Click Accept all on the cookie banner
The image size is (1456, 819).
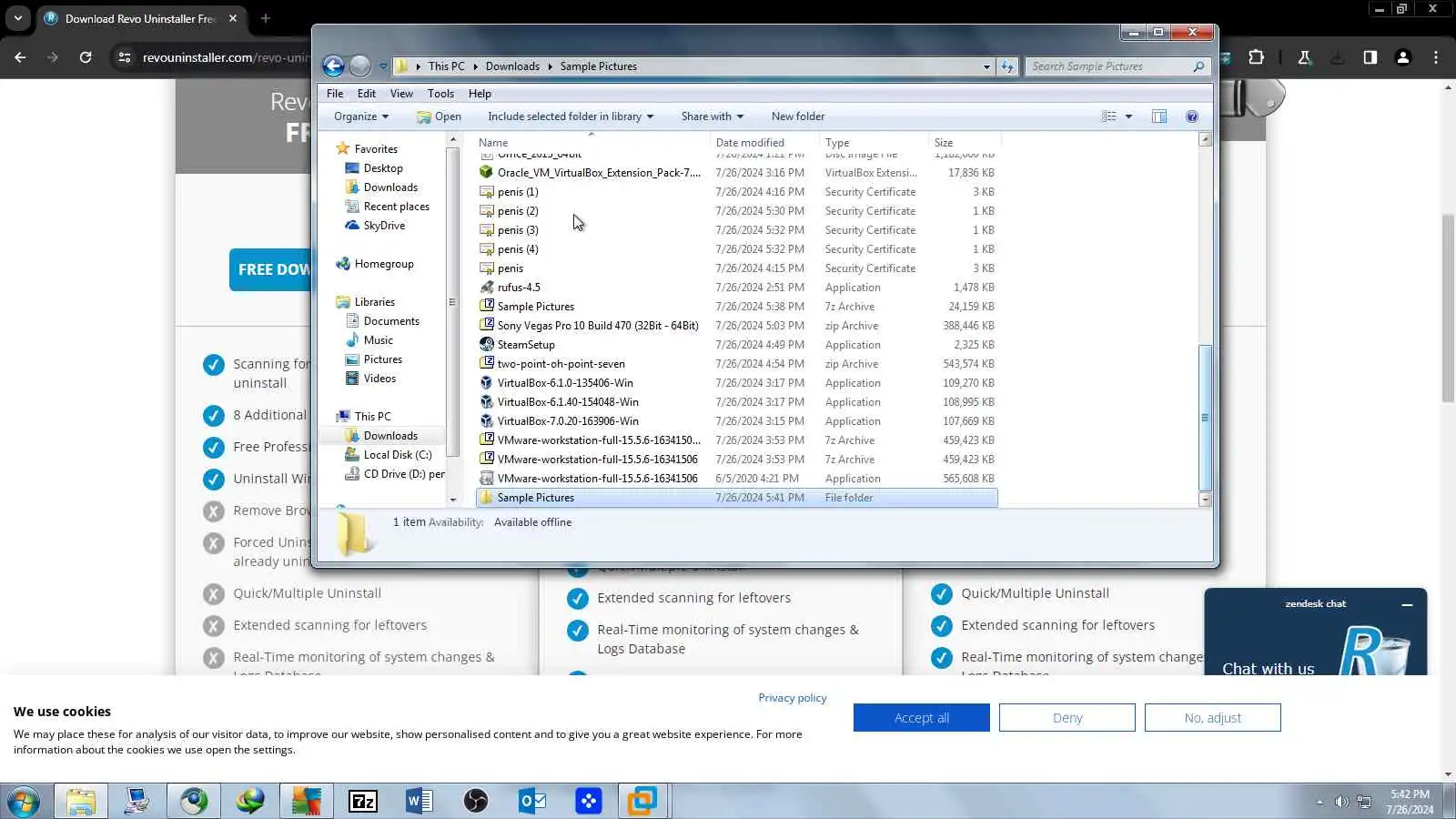922,718
